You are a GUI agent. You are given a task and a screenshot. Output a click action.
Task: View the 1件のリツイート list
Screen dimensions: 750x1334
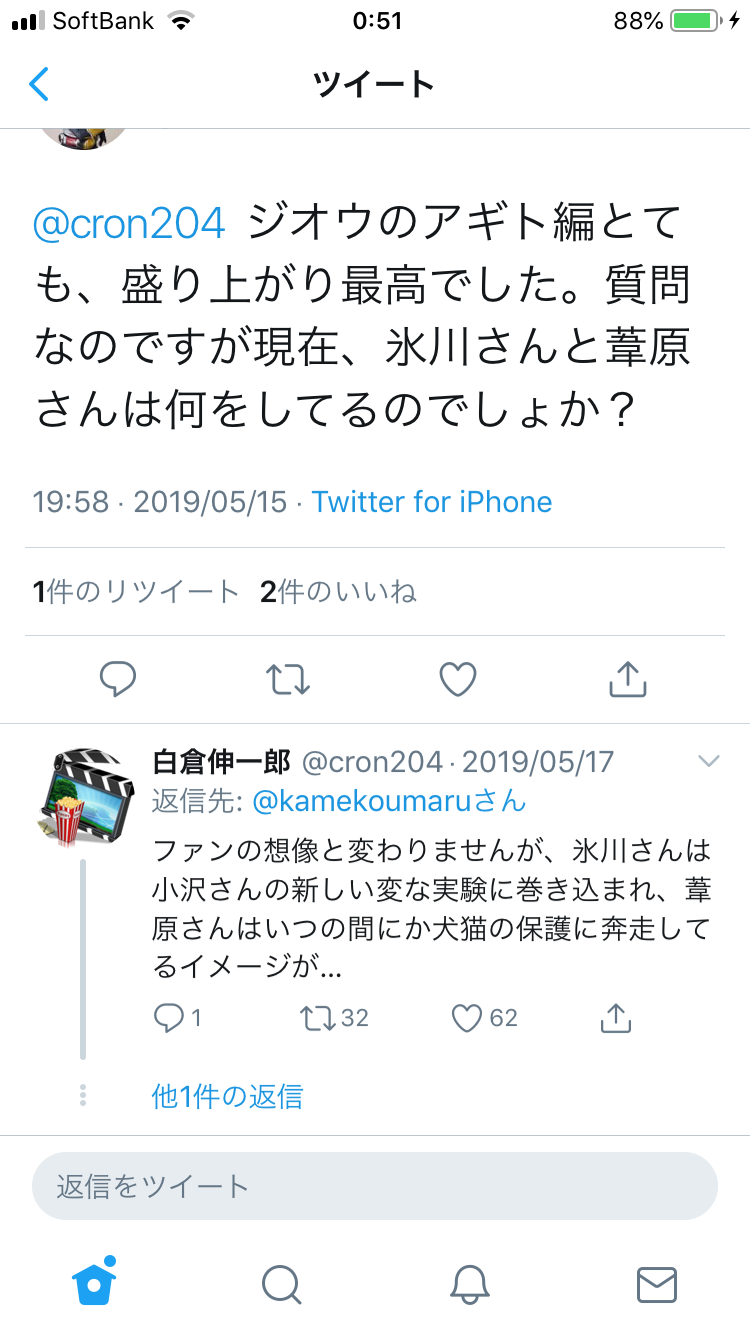136,592
